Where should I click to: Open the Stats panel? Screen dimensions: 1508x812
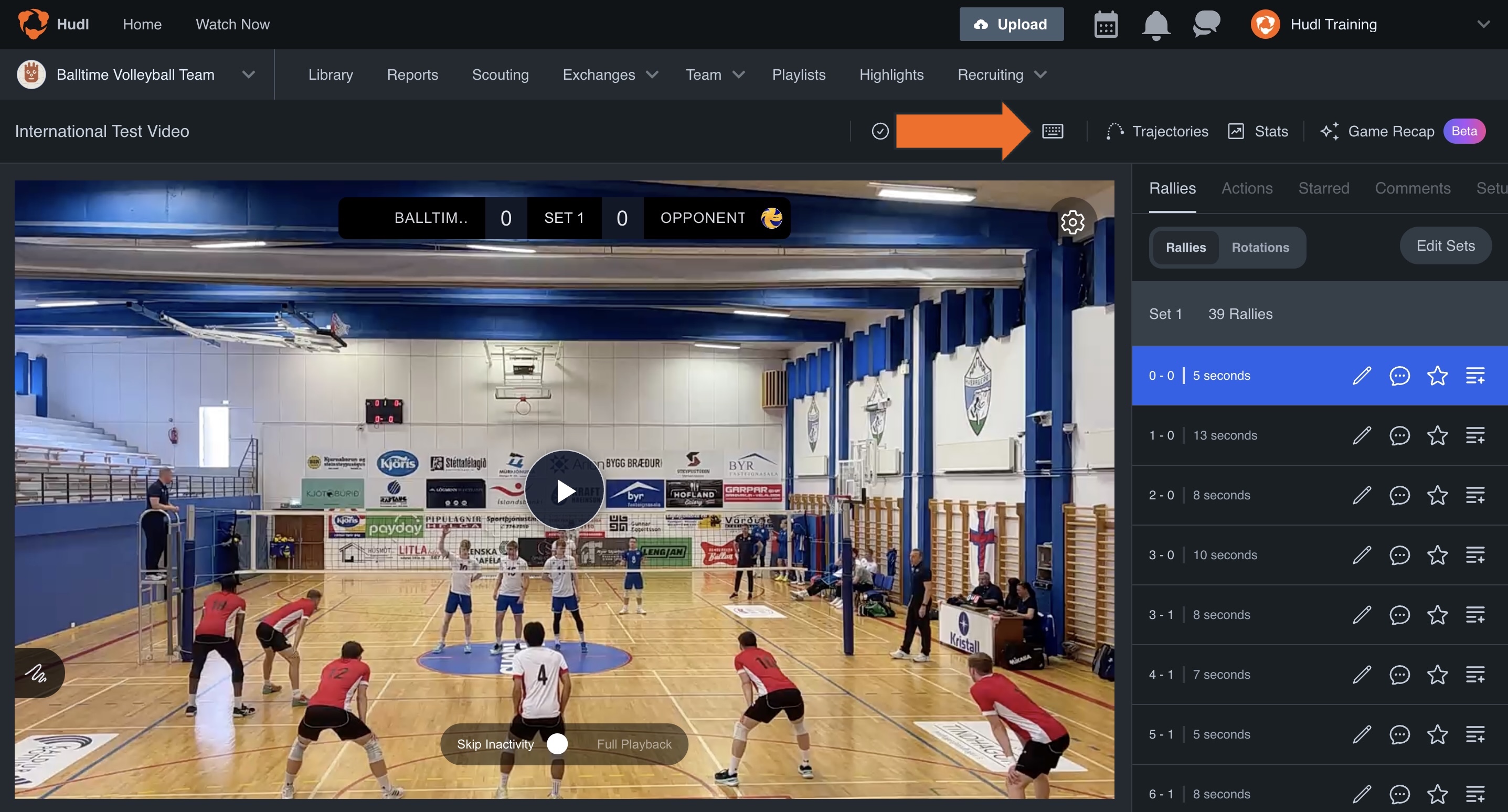click(x=1257, y=131)
